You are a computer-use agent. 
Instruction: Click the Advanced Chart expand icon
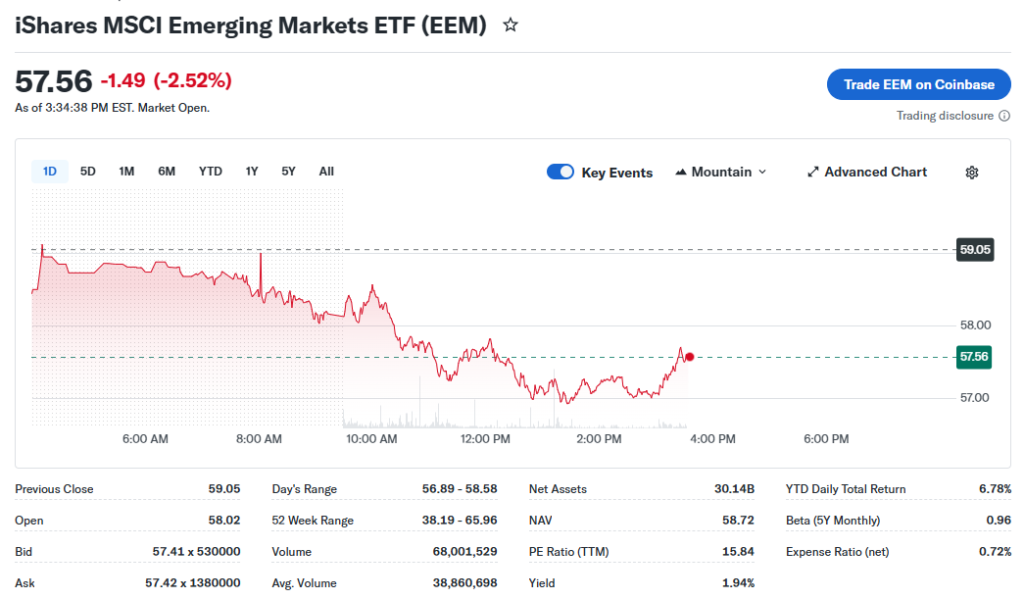pos(813,172)
